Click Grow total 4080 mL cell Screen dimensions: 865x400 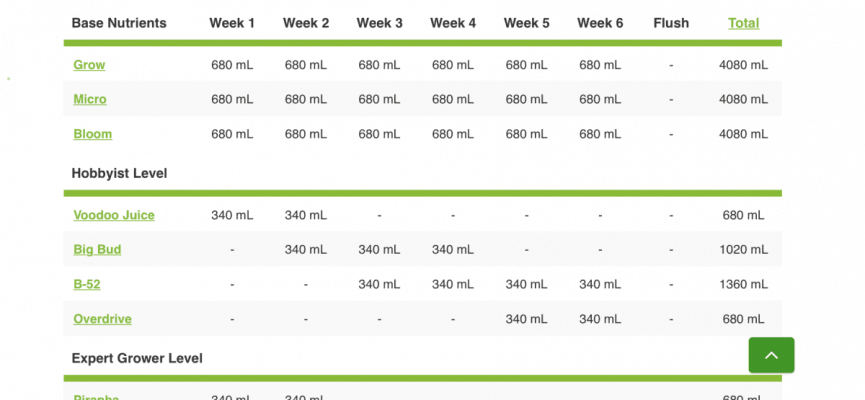point(743,65)
